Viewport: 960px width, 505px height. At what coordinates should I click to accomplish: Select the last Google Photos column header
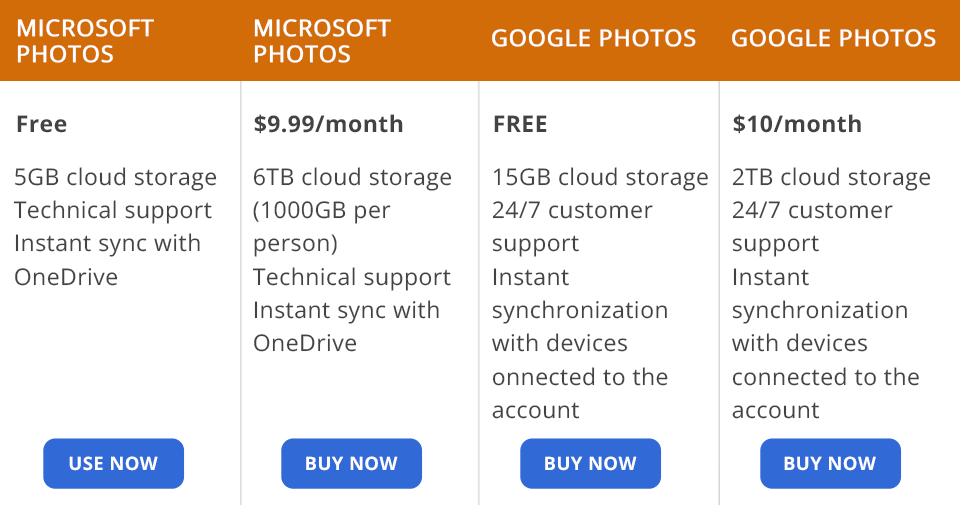pos(833,39)
